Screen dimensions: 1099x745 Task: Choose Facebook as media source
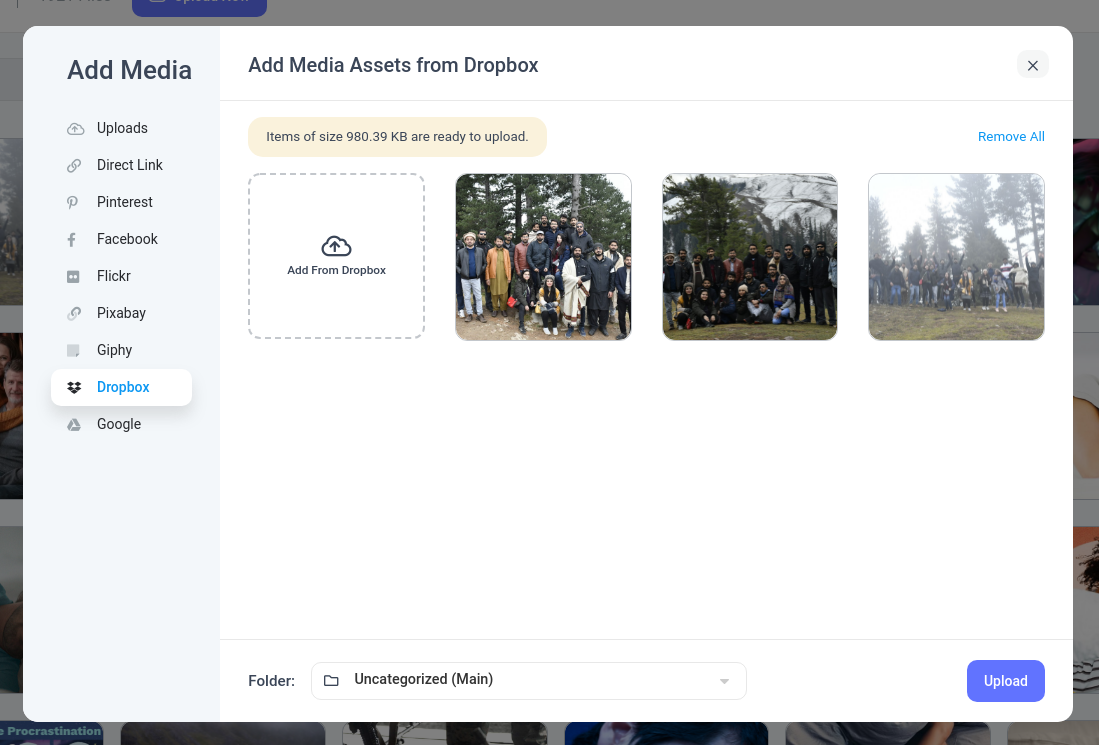point(121,240)
